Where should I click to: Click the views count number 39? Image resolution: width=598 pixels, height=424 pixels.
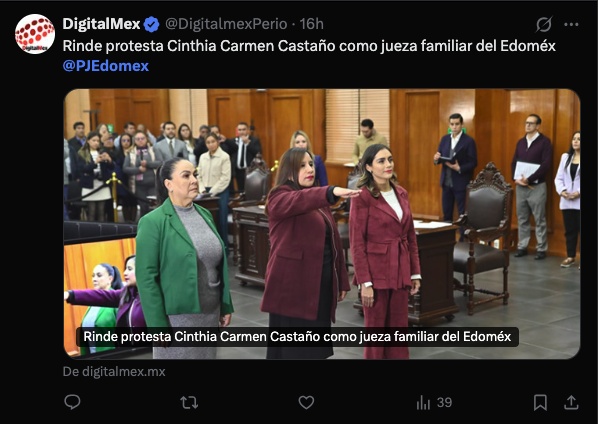coord(444,402)
